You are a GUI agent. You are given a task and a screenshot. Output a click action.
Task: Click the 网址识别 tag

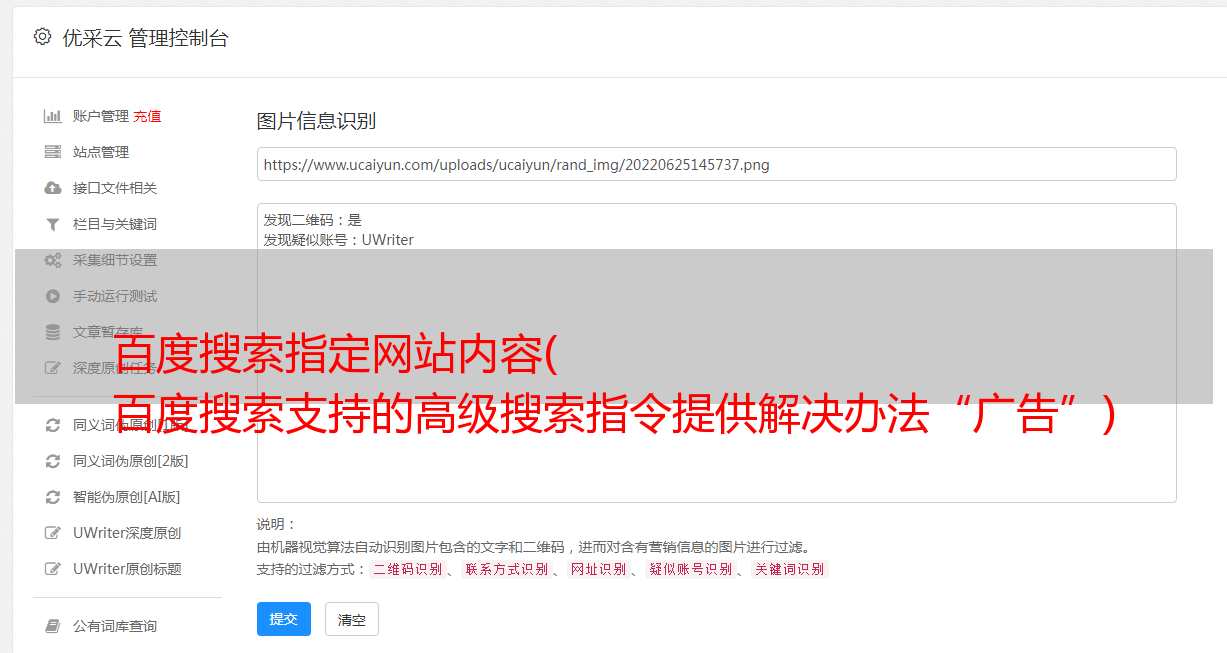tap(598, 569)
